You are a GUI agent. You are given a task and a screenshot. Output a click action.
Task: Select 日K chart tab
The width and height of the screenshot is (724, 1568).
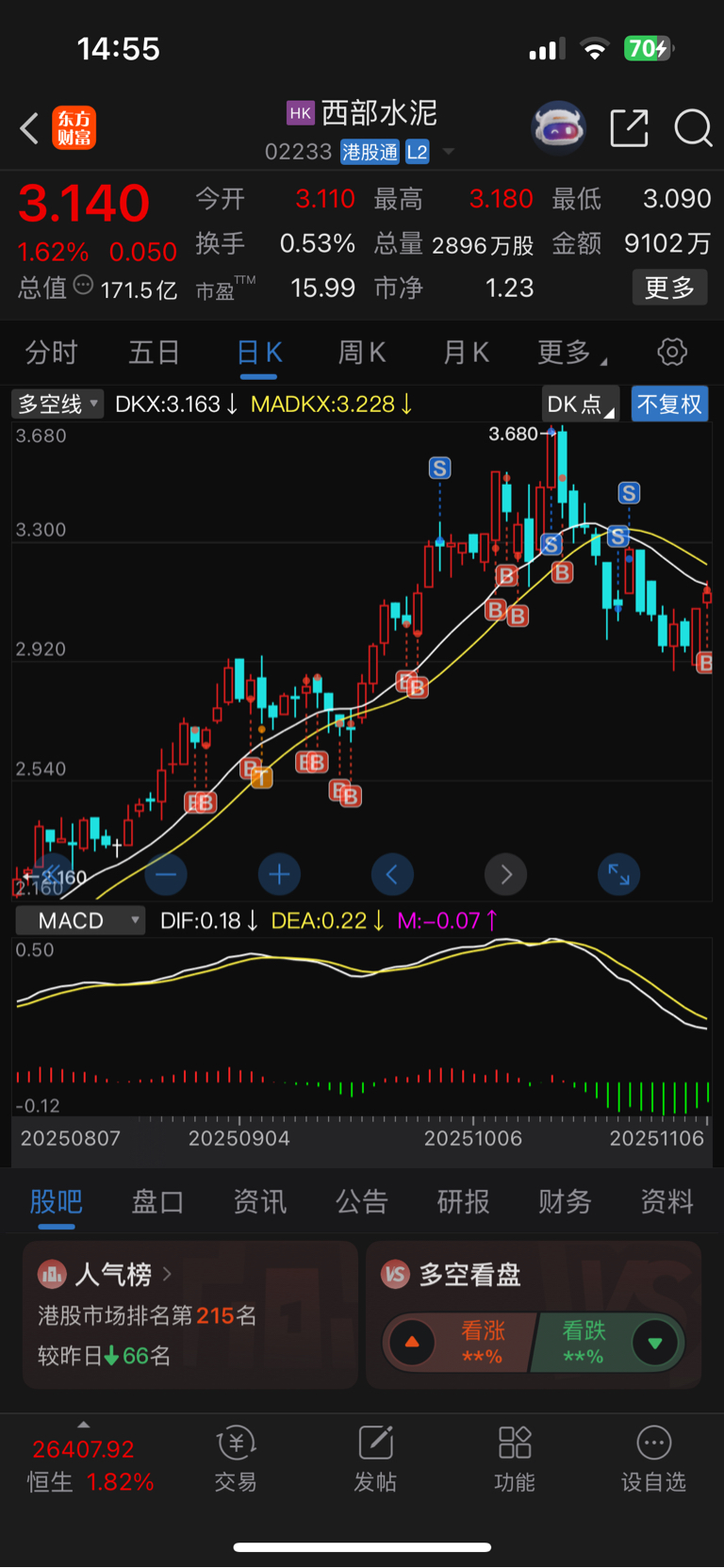[x=259, y=353]
